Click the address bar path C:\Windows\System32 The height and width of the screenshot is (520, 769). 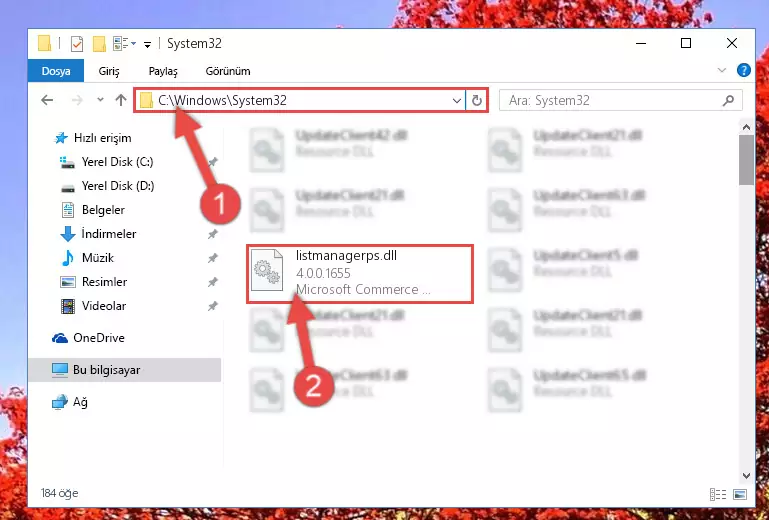(222, 100)
